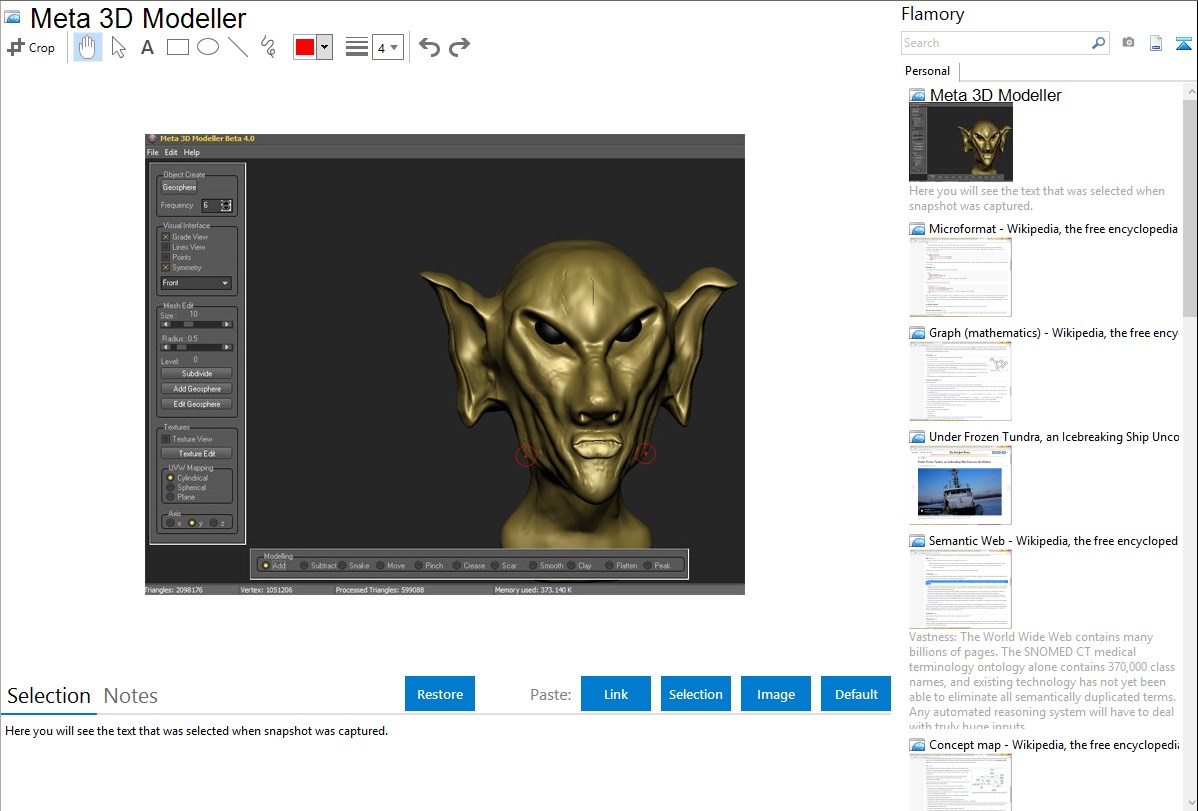Click the Image paste button
Screen dimensions: 1198x811
tap(775, 694)
